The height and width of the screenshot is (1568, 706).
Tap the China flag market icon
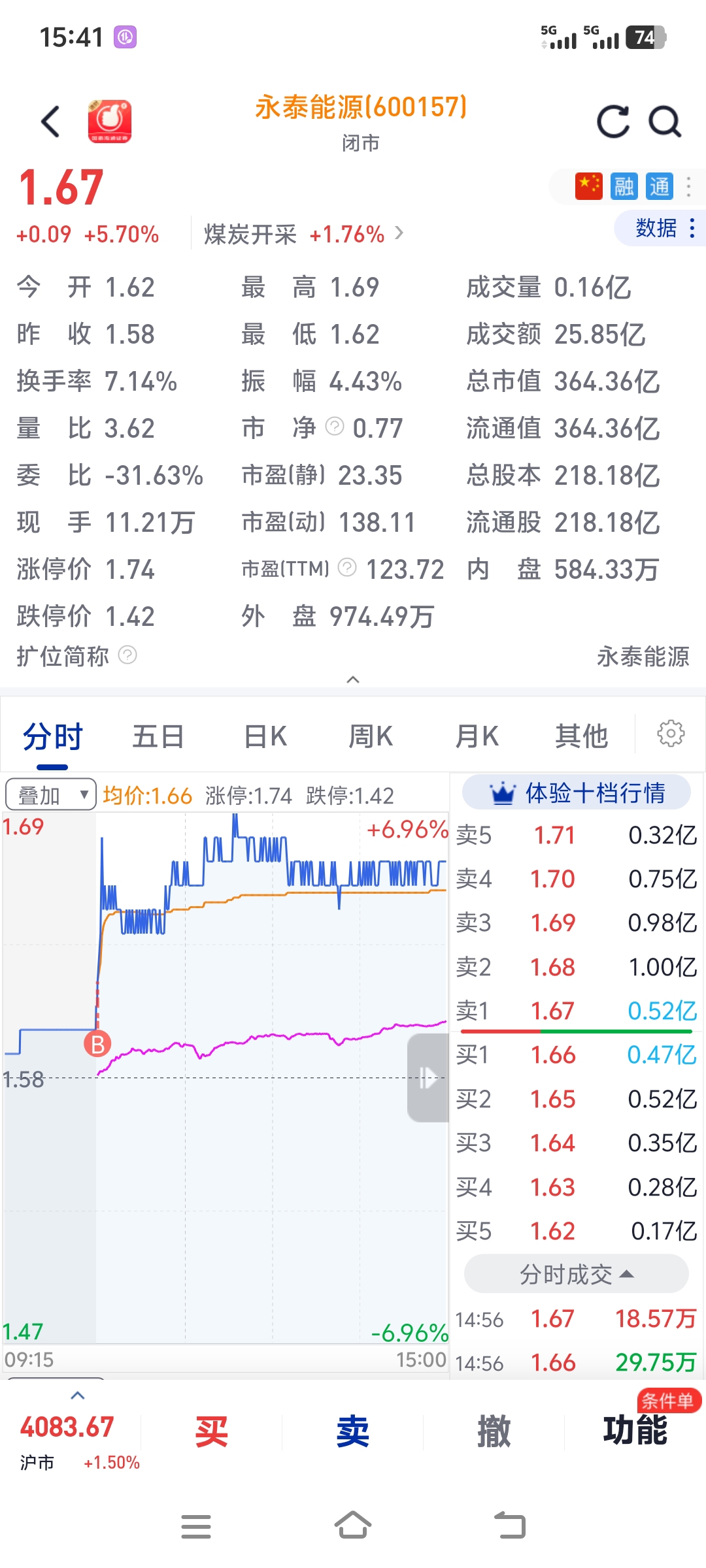click(588, 187)
